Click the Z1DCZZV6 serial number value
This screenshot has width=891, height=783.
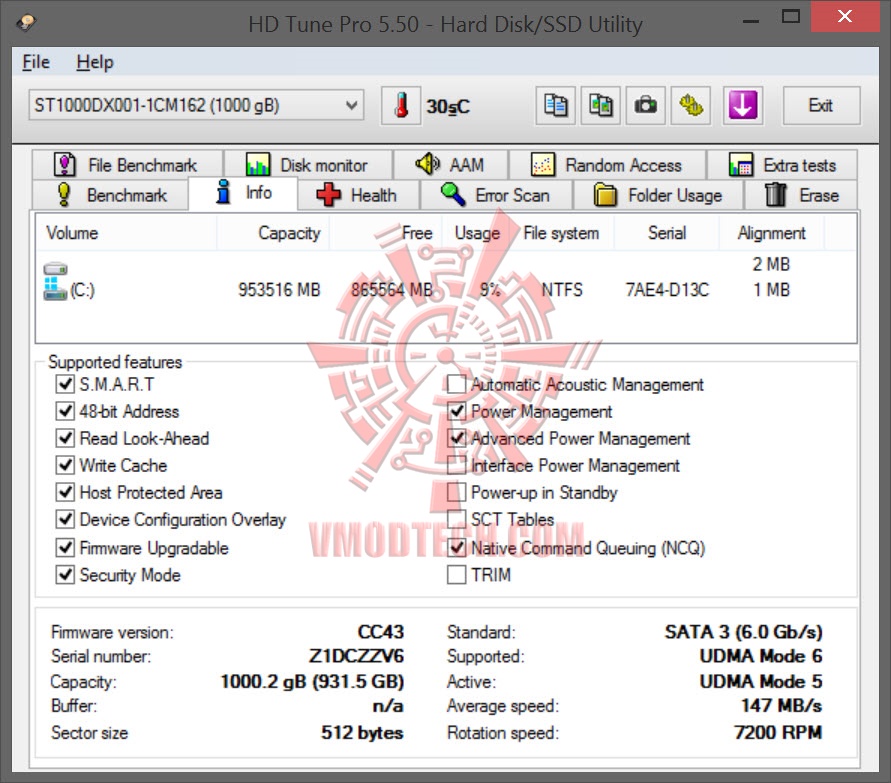point(356,656)
